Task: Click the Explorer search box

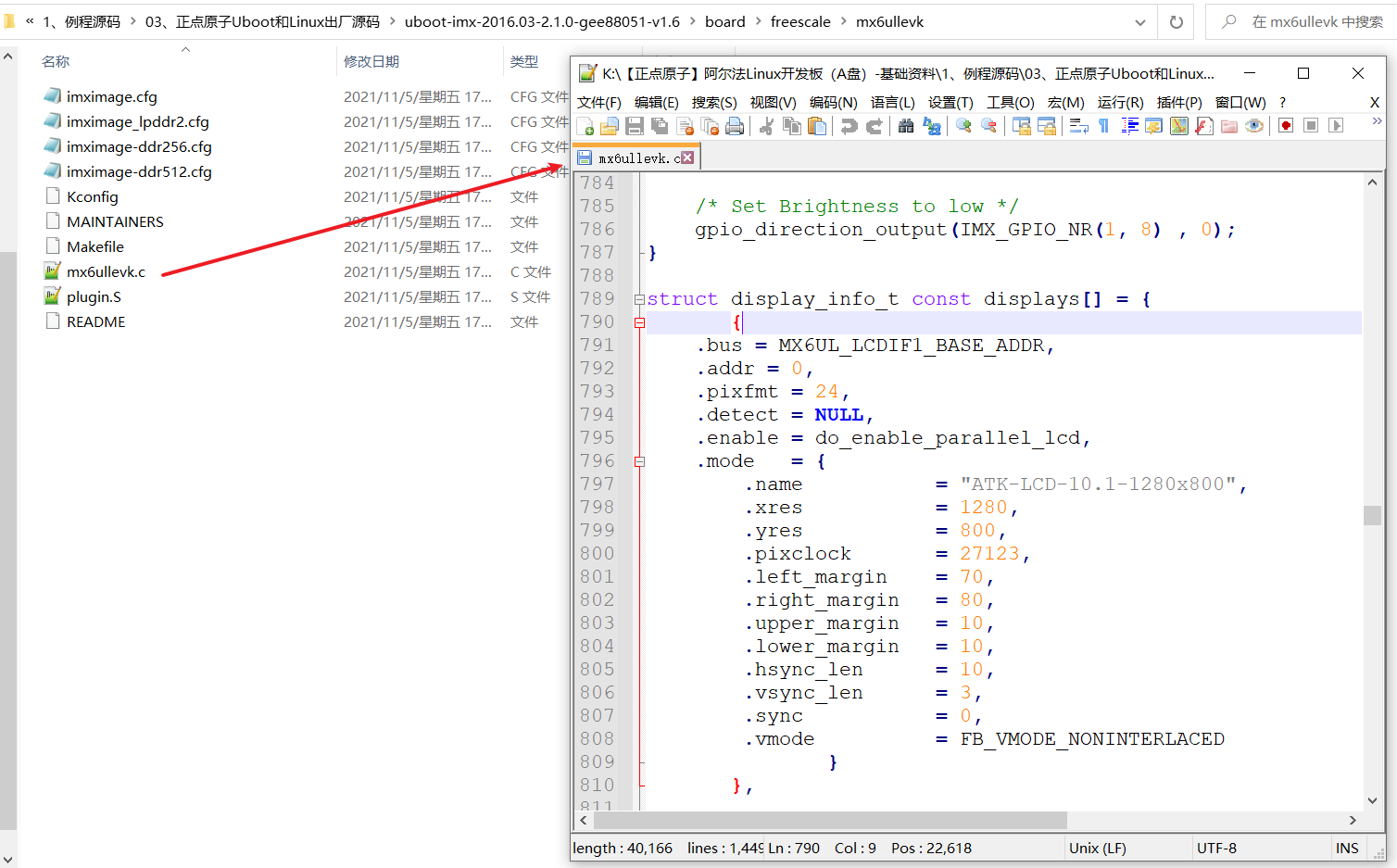Action: pos(1301,22)
